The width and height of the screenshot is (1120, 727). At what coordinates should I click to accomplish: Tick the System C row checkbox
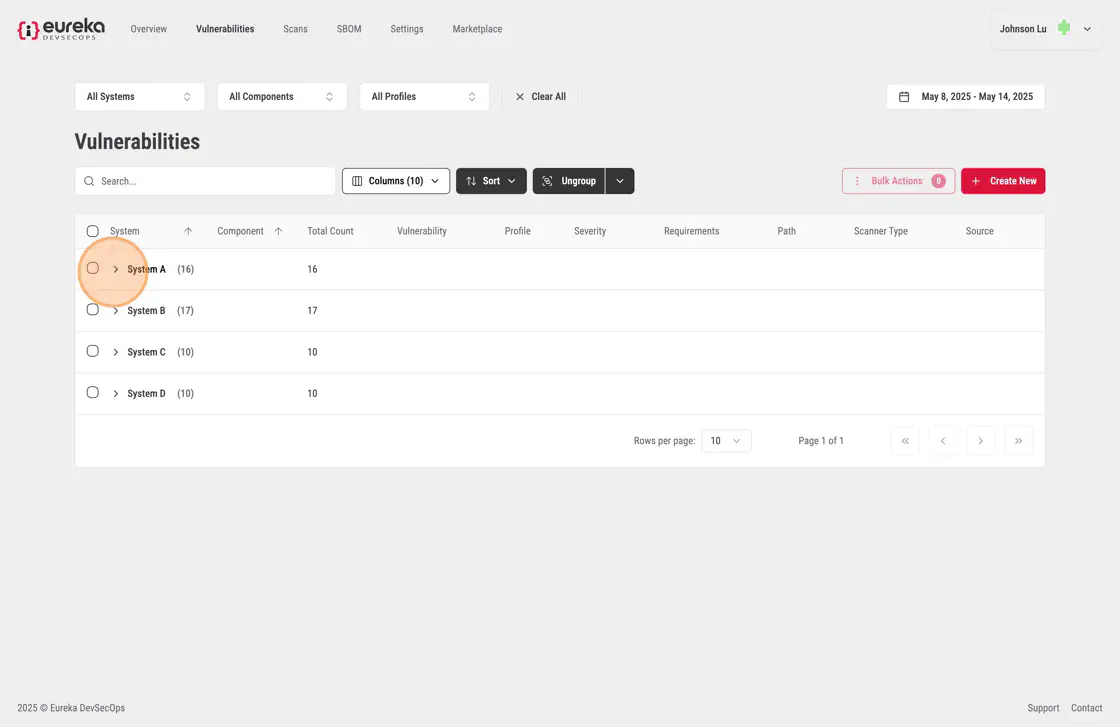93,351
